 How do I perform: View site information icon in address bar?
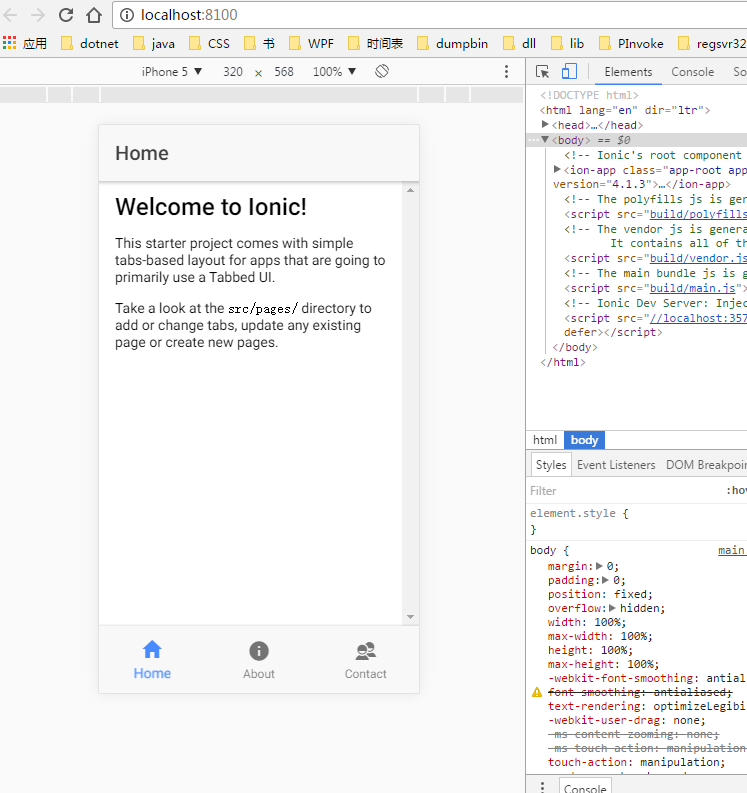(x=127, y=15)
